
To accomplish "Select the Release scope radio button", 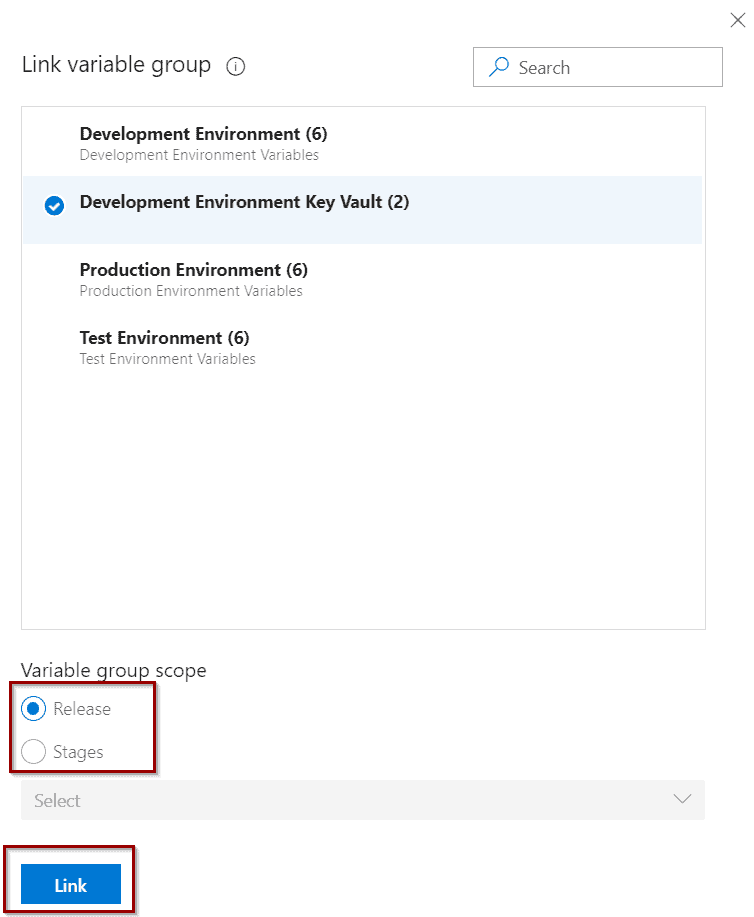I will 33,709.
